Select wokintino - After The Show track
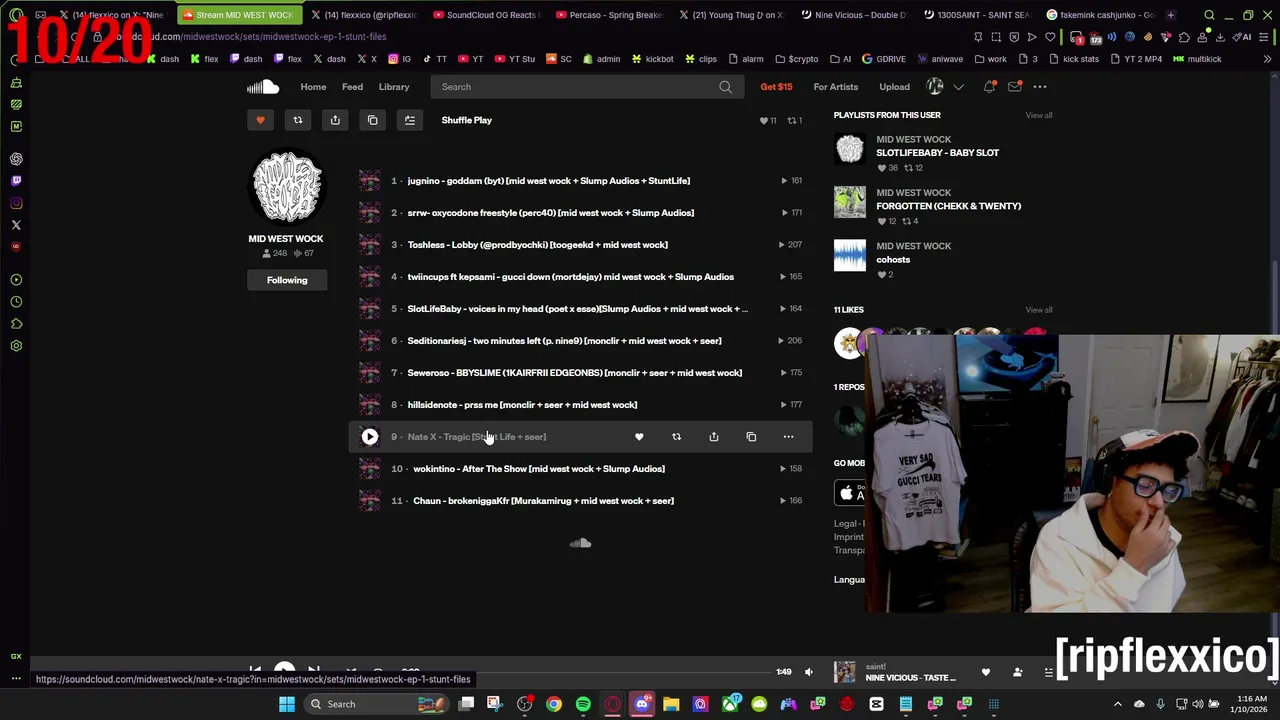This screenshot has height=720, width=1280. click(x=538, y=469)
